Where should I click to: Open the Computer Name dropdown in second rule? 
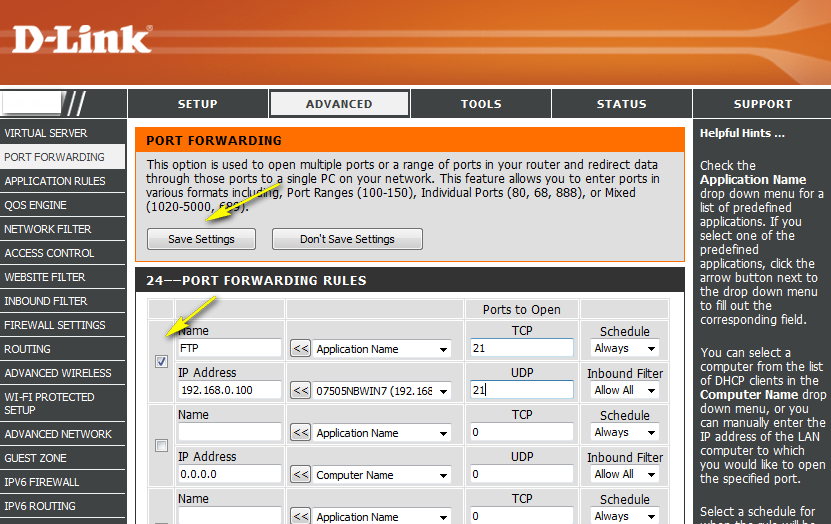pyautogui.click(x=382, y=475)
